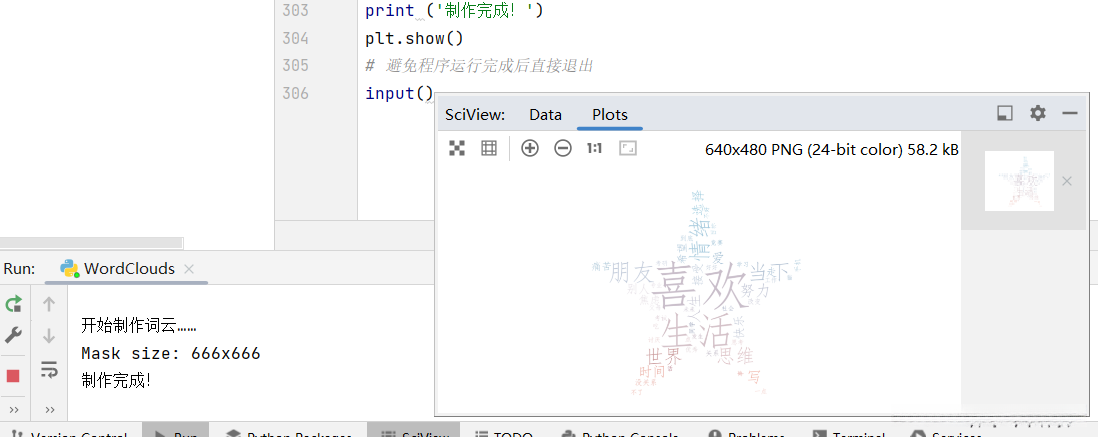
Task: Click line number 305 in the gutter
Action: (x=296, y=65)
